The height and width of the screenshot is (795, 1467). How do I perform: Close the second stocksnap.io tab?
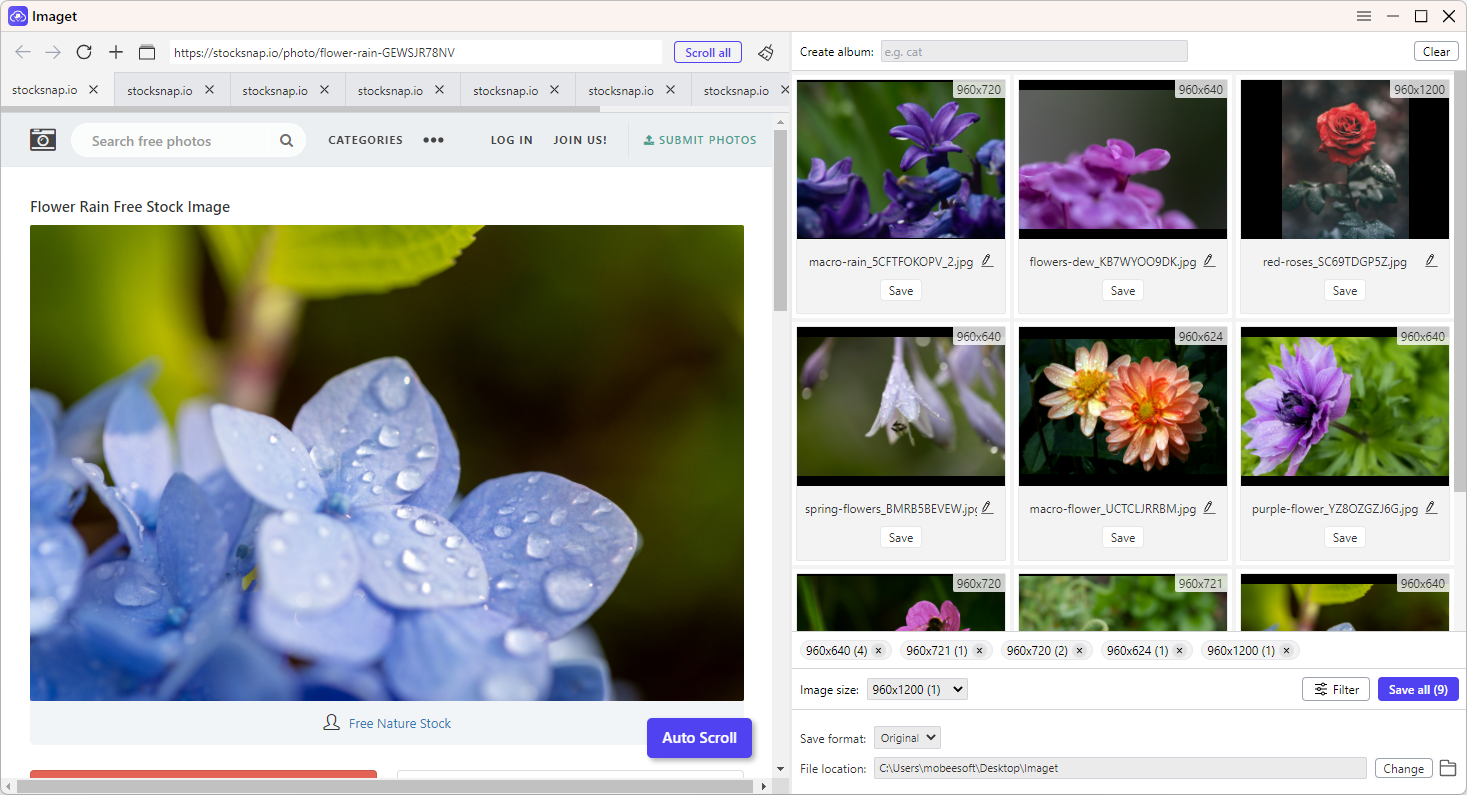click(x=209, y=89)
